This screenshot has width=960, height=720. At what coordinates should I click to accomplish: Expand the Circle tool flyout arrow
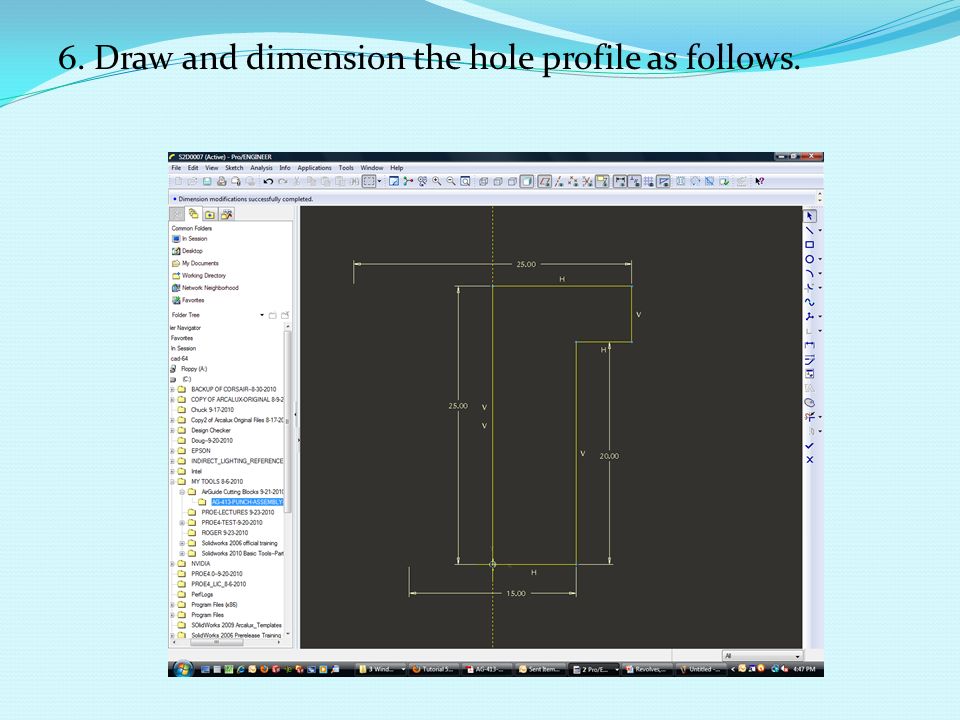tap(820, 259)
